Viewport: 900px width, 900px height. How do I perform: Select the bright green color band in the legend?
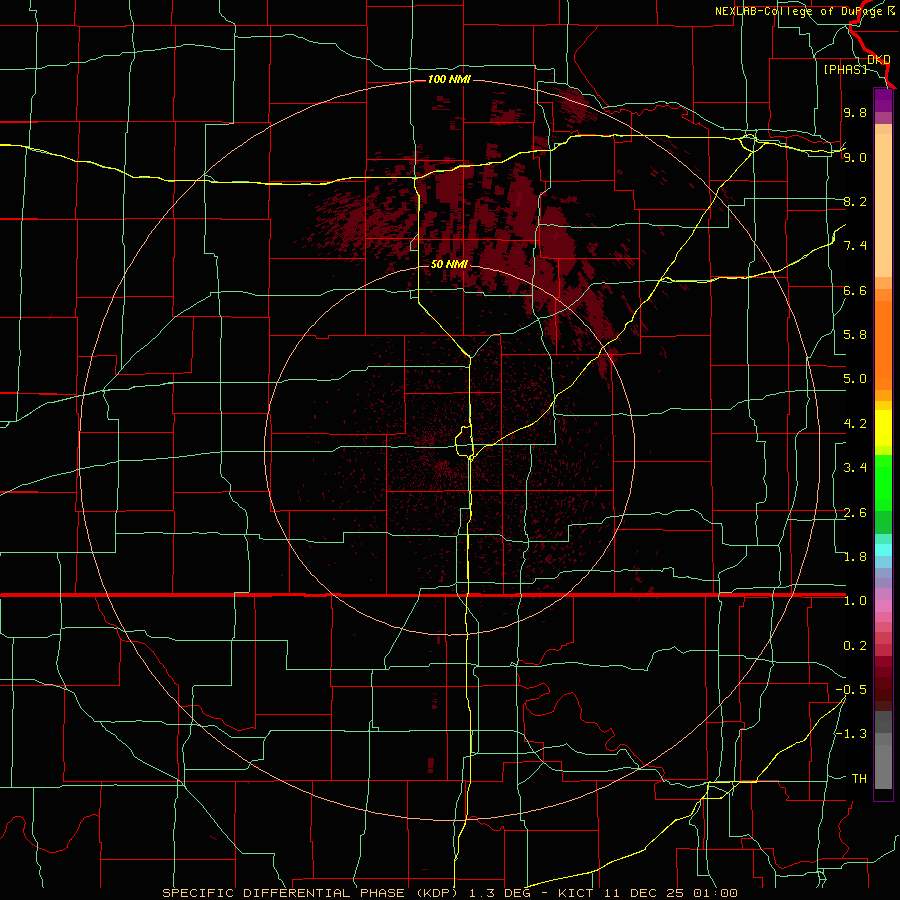[x=883, y=482]
